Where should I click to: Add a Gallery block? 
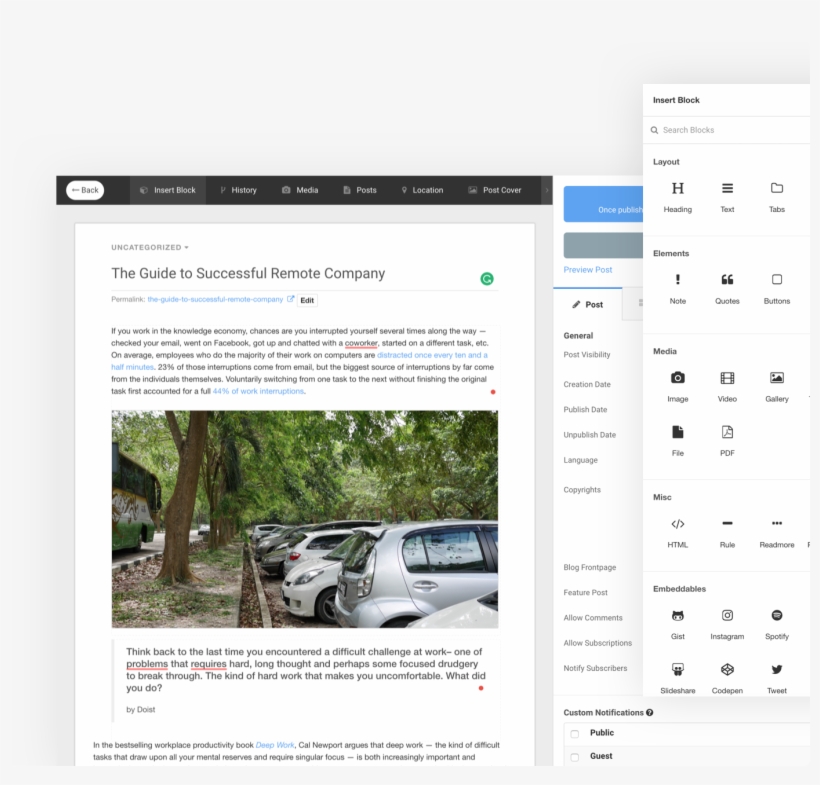pos(777,386)
